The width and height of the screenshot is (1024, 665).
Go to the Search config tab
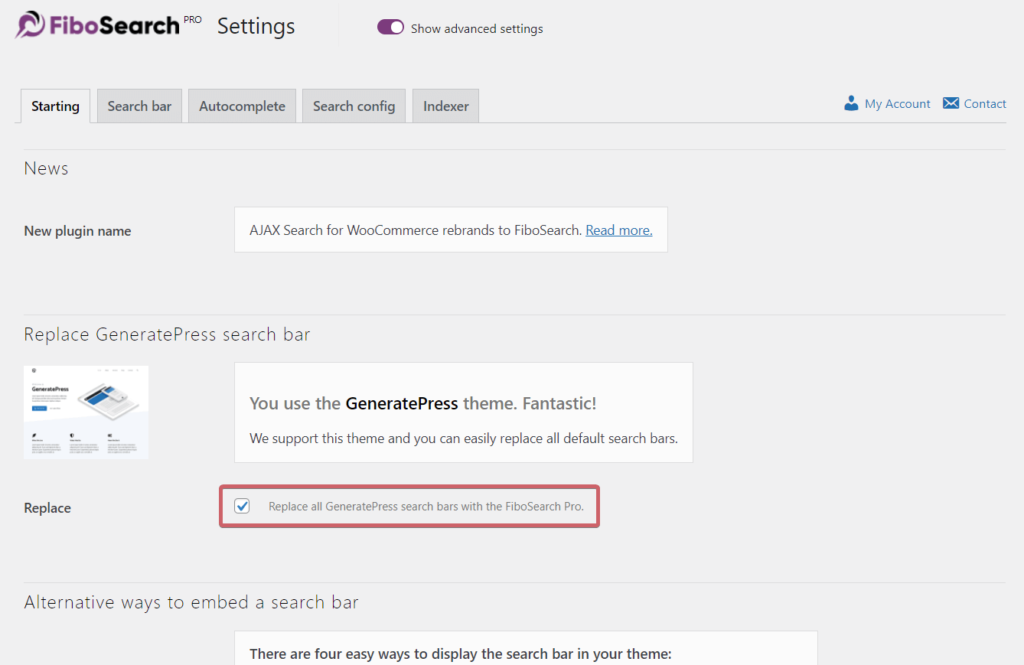(353, 106)
